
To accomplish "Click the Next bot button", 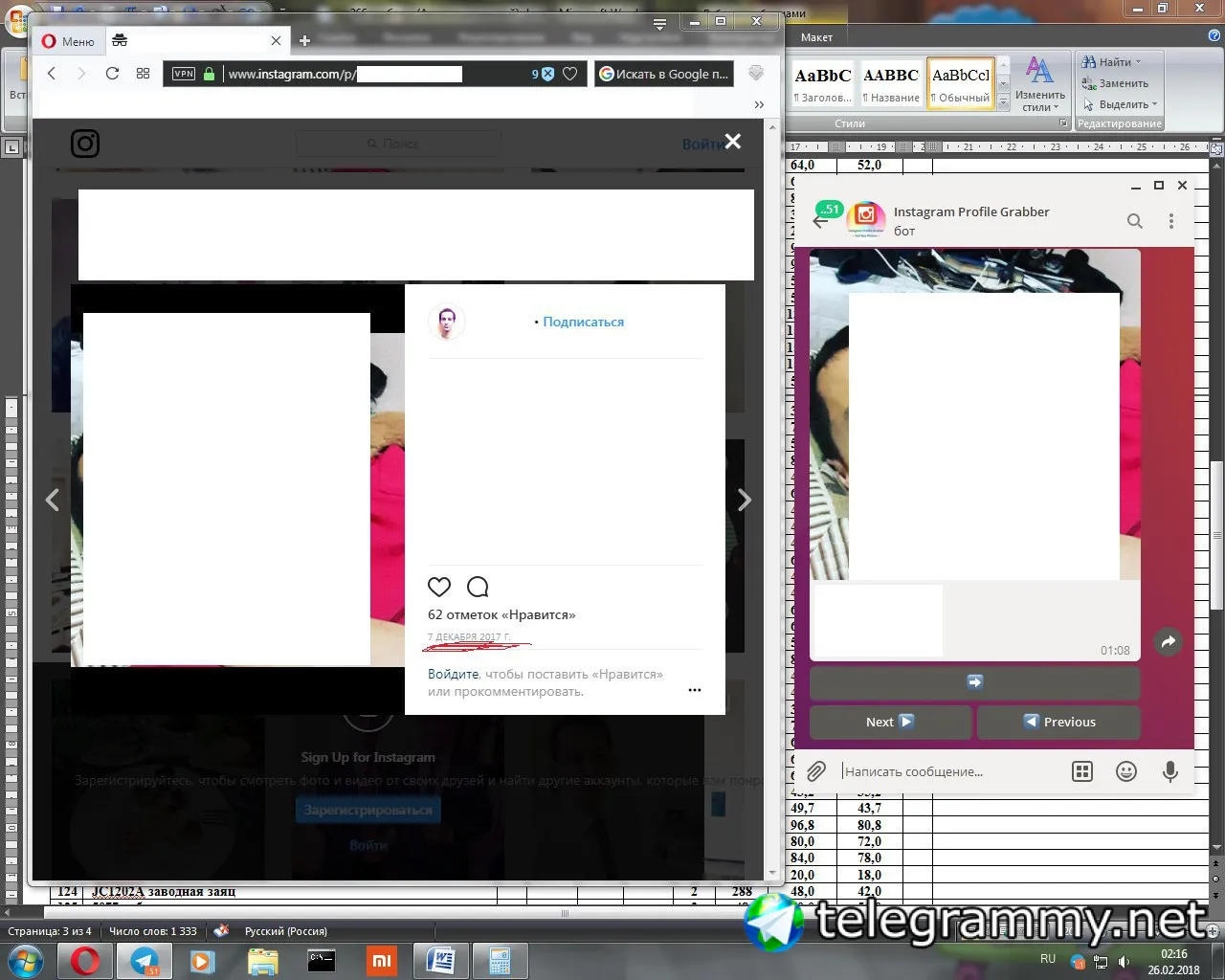I will (x=890, y=722).
